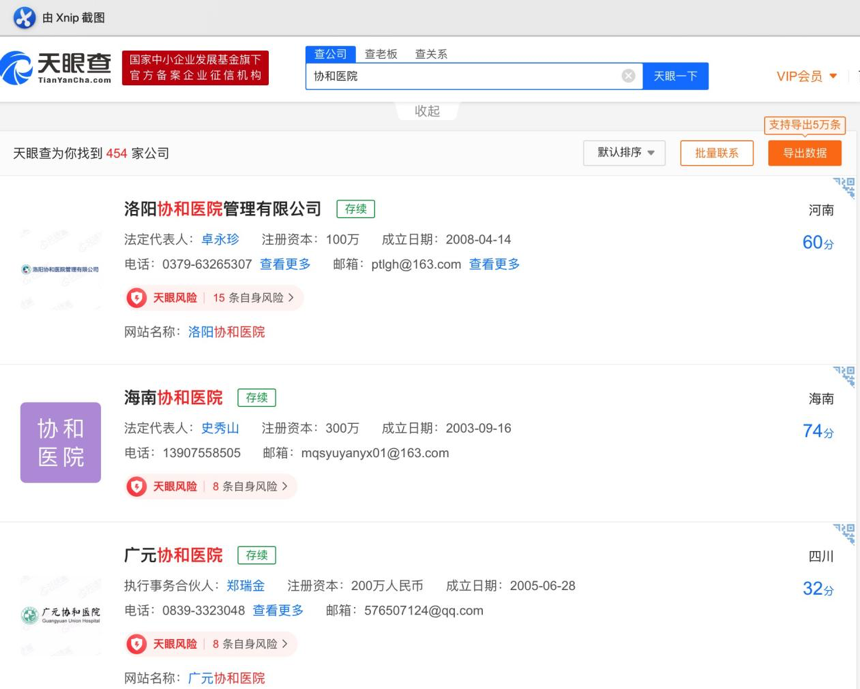Click the 天眼一下 search button

click(675, 76)
